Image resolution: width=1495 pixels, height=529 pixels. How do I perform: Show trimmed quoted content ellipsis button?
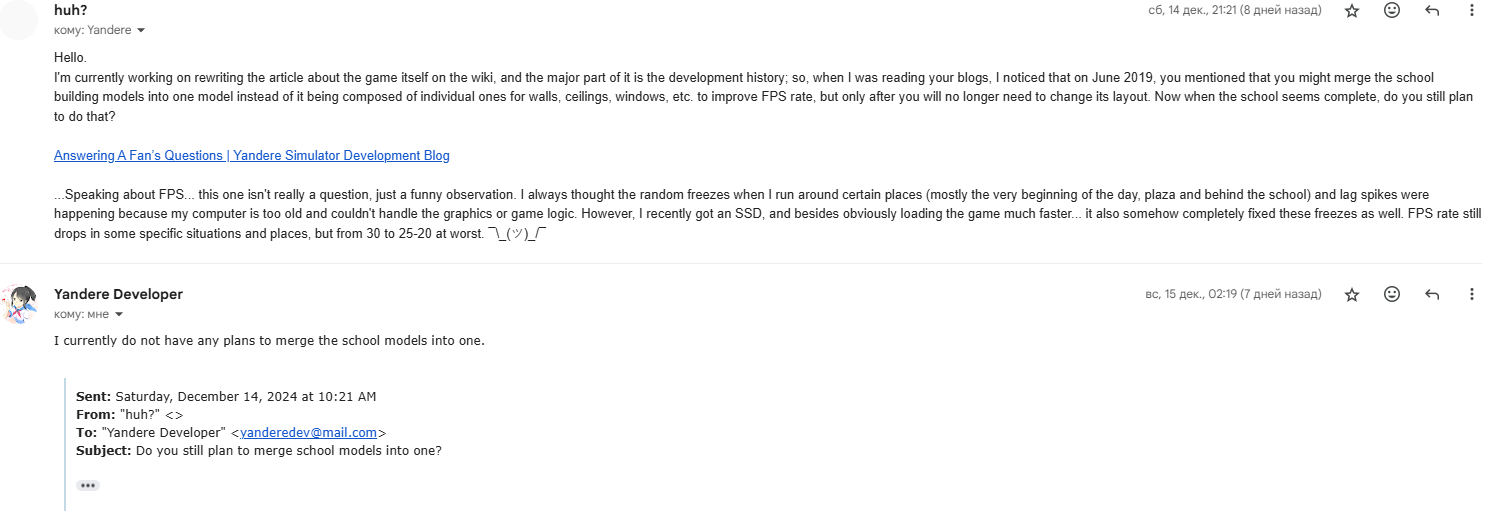pos(88,485)
